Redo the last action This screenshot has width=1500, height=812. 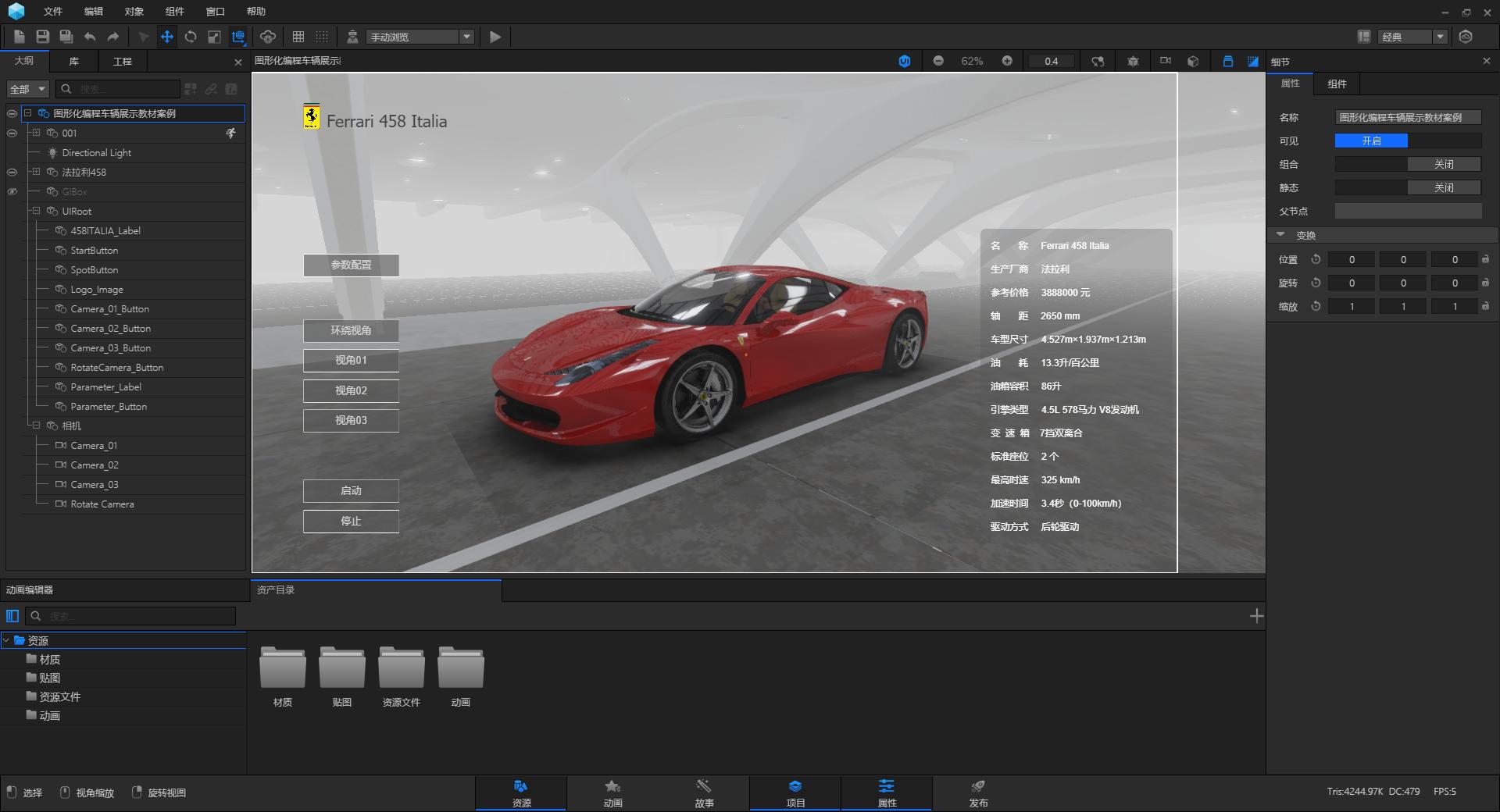click(x=113, y=37)
